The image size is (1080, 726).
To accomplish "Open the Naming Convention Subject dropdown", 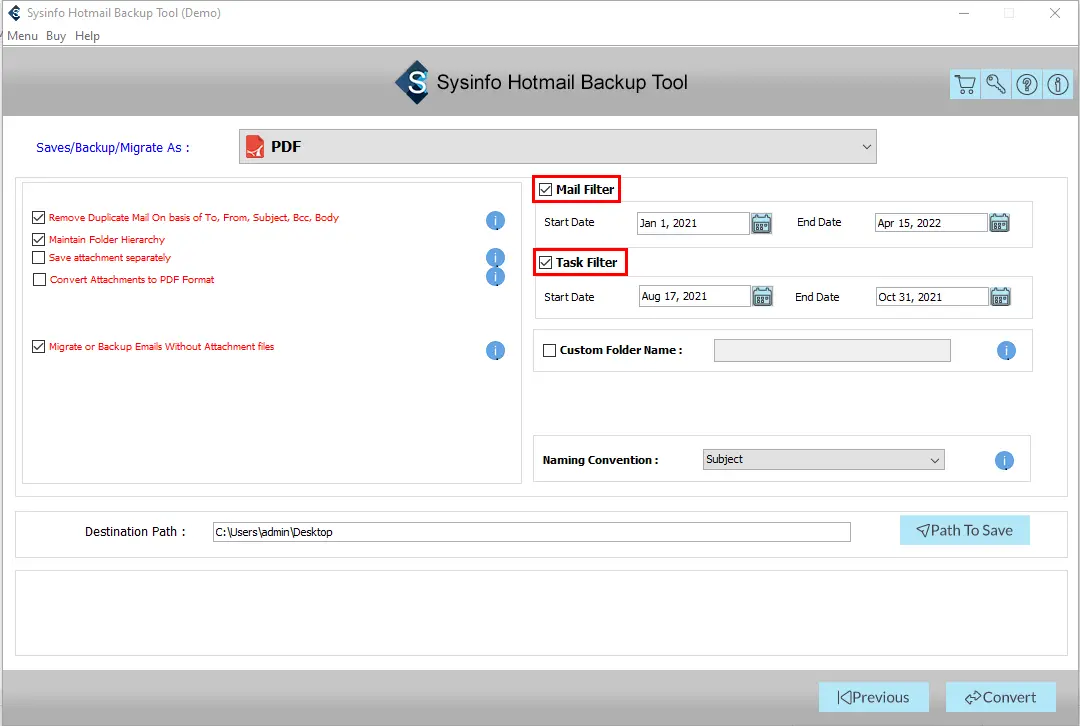I will (x=823, y=460).
